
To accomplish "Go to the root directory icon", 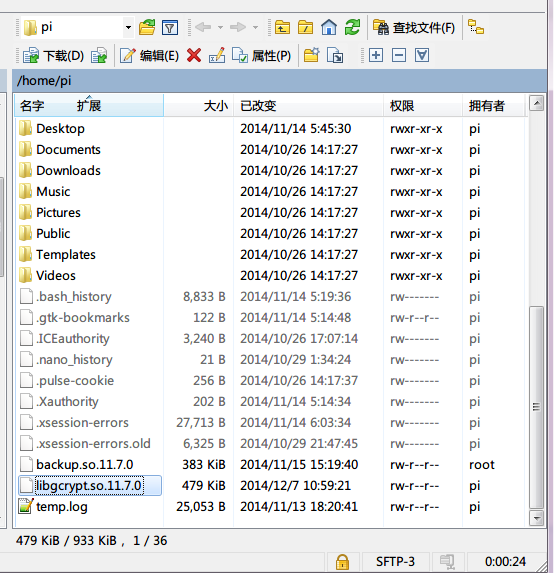I will point(306,27).
